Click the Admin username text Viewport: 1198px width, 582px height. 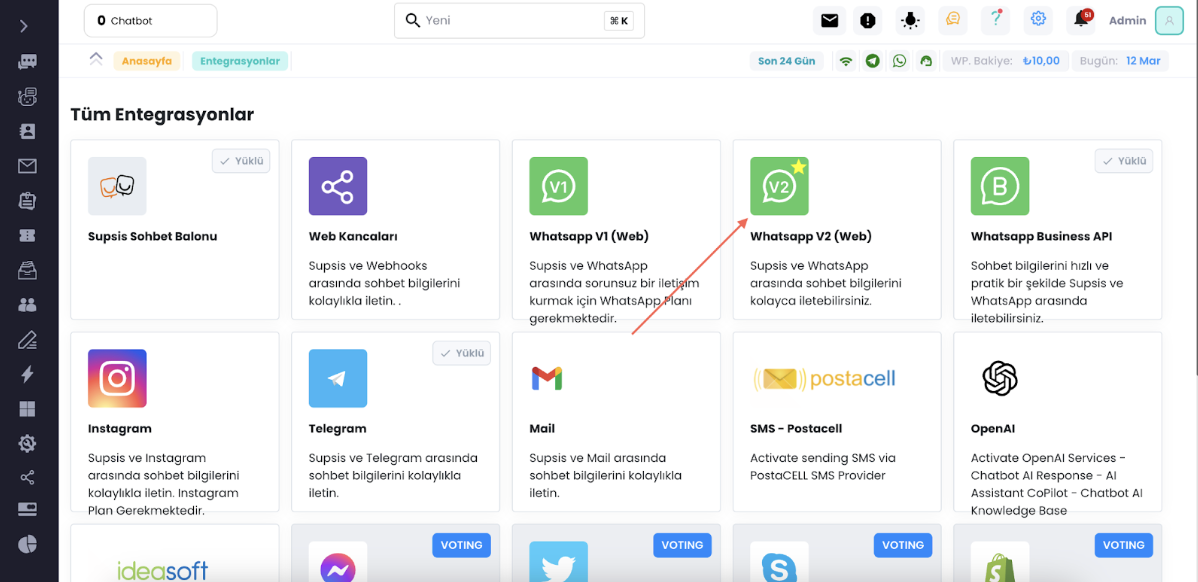[1127, 21]
